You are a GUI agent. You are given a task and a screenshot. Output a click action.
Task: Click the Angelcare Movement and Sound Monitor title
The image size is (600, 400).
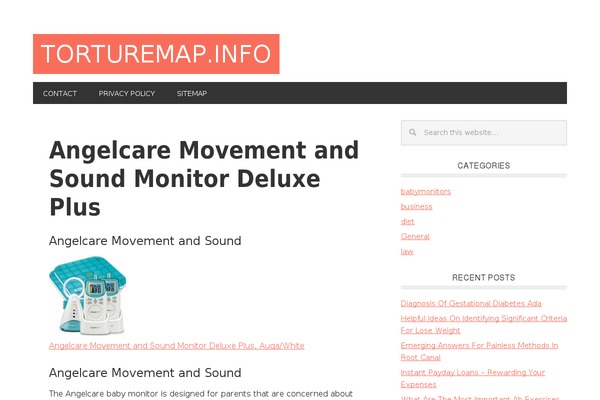coord(204,179)
